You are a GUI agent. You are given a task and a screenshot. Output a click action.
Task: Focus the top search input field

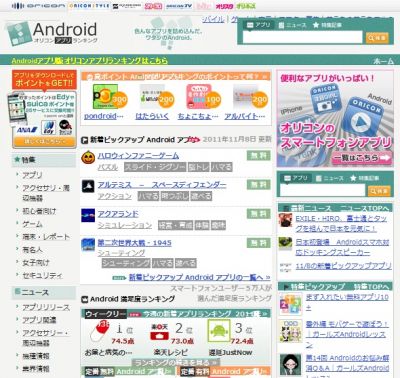pyautogui.click(x=302, y=37)
